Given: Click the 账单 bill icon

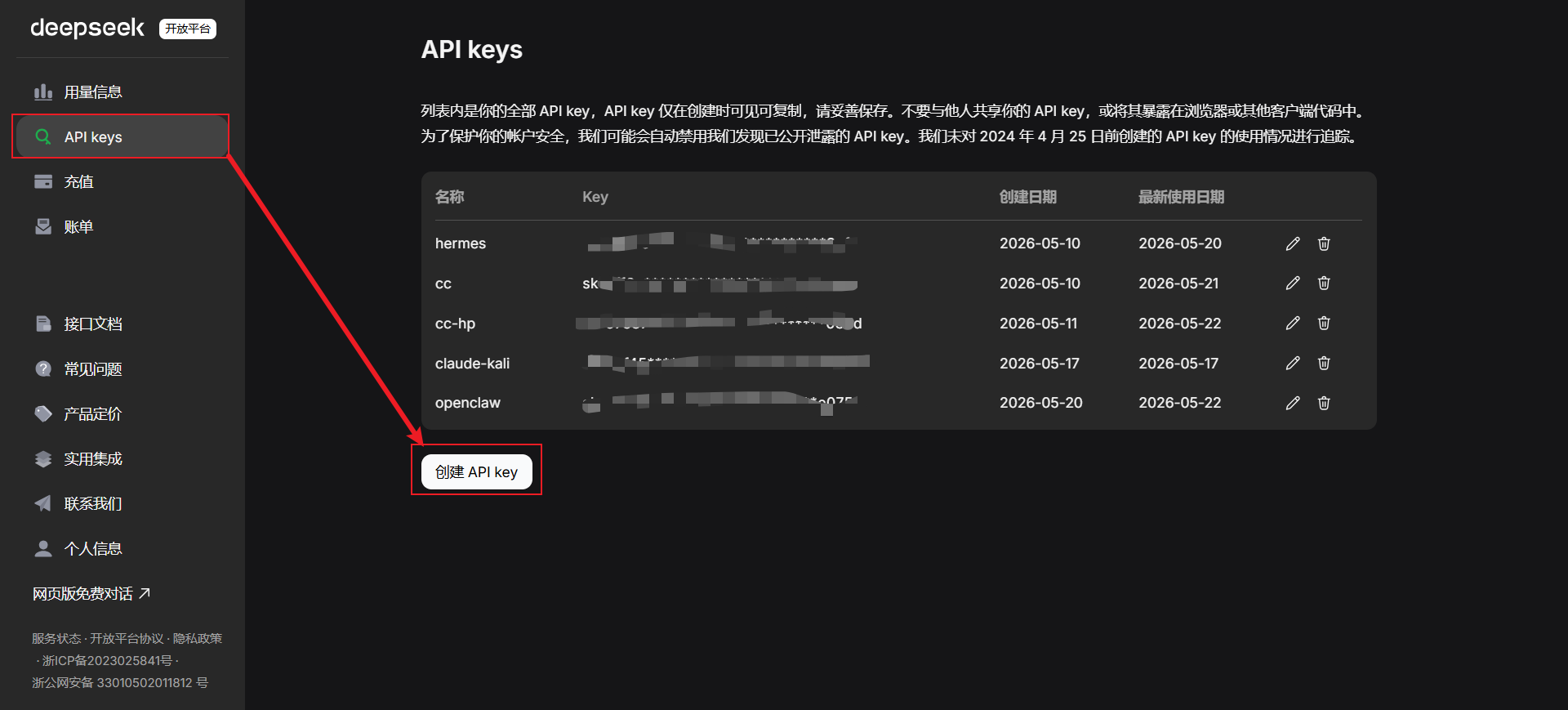Looking at the screenshot, I should (43, 226).
